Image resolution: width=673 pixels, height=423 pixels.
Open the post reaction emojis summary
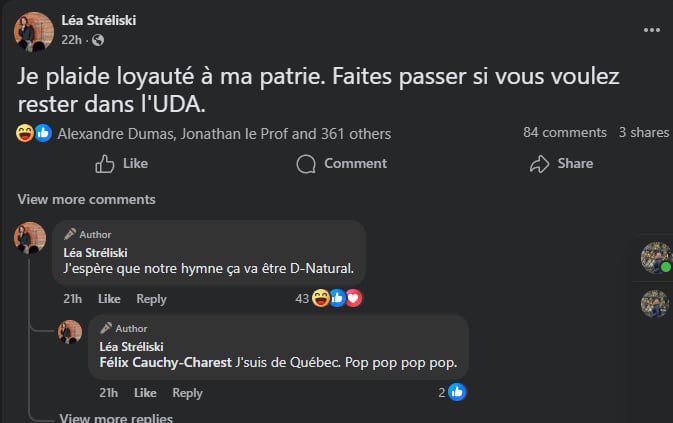[34, 133]
